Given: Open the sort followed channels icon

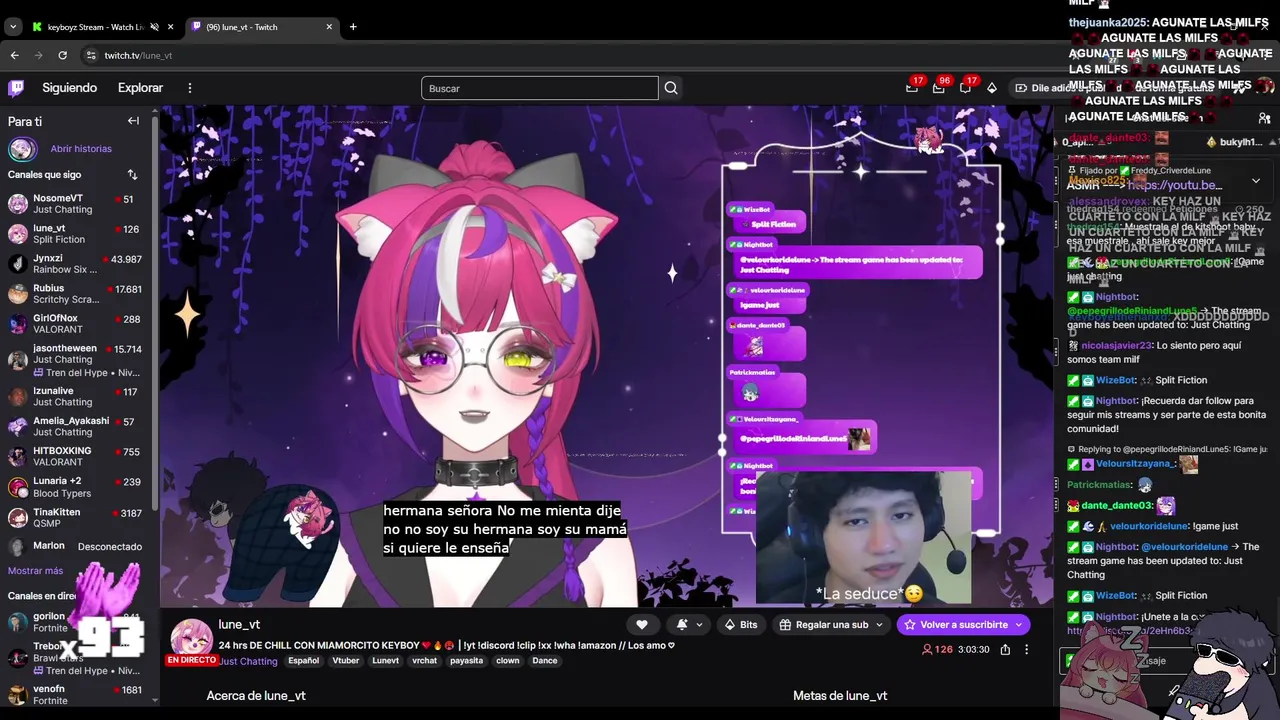Looking at the screenshot, I should tap(132, 175).
